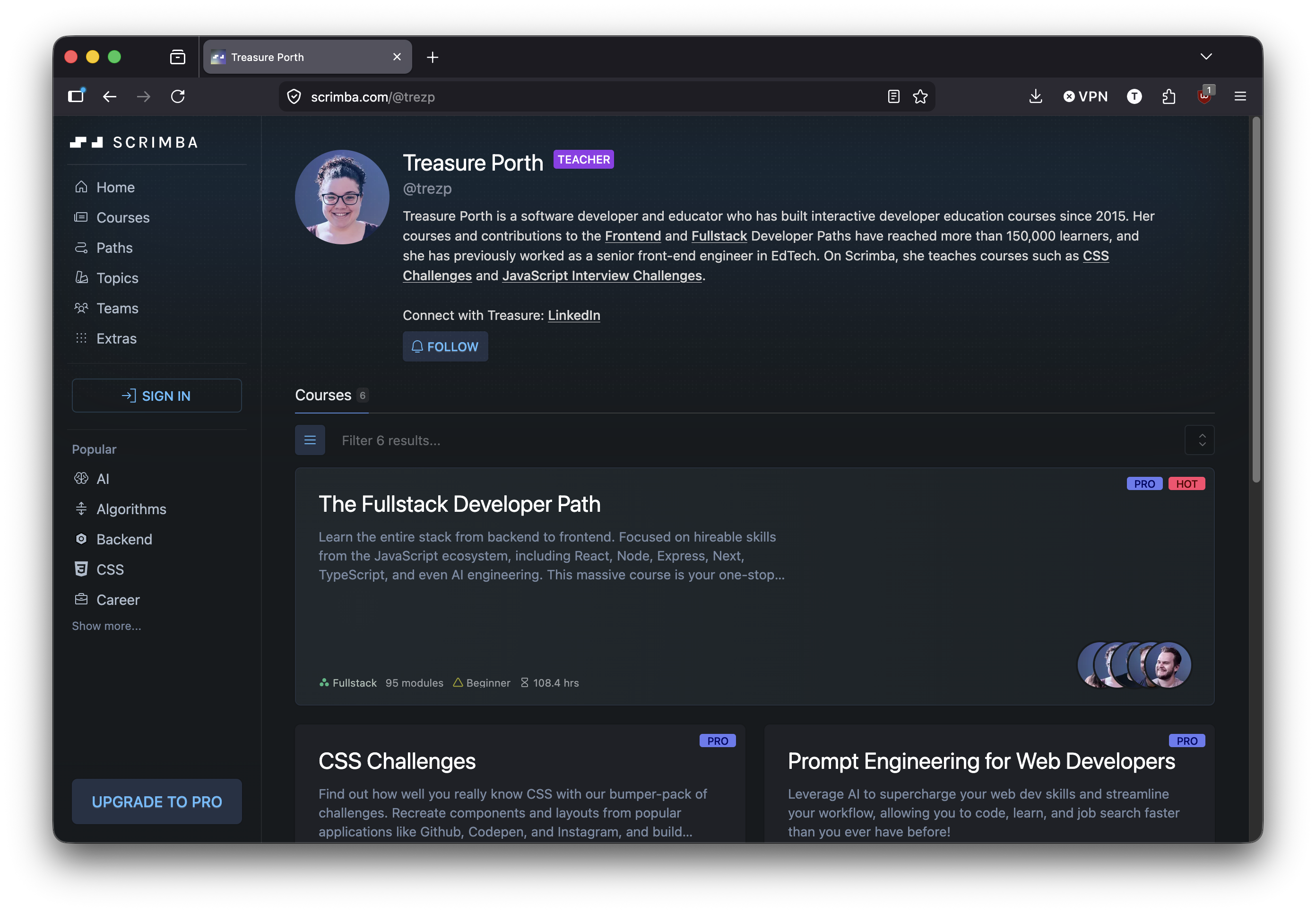The image size is (1316, 913).
Task: Click the teacher avatars on Fullstack card
Action: (1134, 665)
